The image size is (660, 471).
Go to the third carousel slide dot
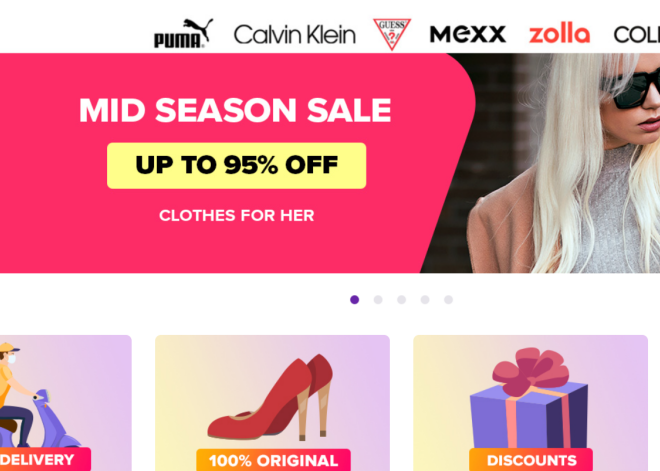click(x=402, y=300)
